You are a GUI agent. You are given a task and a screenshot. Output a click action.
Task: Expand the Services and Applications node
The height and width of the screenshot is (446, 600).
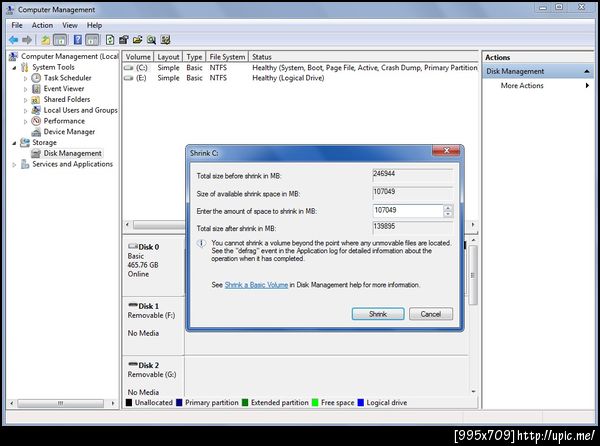14,165
